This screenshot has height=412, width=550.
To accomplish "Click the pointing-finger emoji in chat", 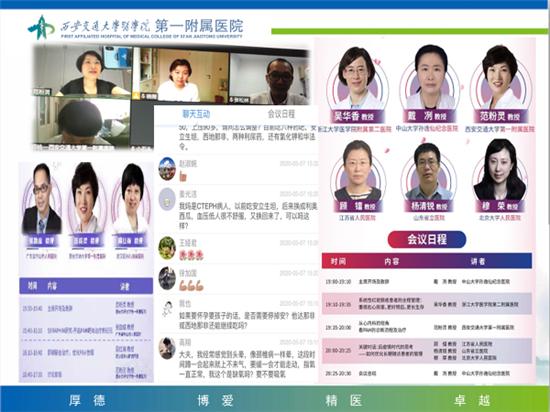I will 183,176.
